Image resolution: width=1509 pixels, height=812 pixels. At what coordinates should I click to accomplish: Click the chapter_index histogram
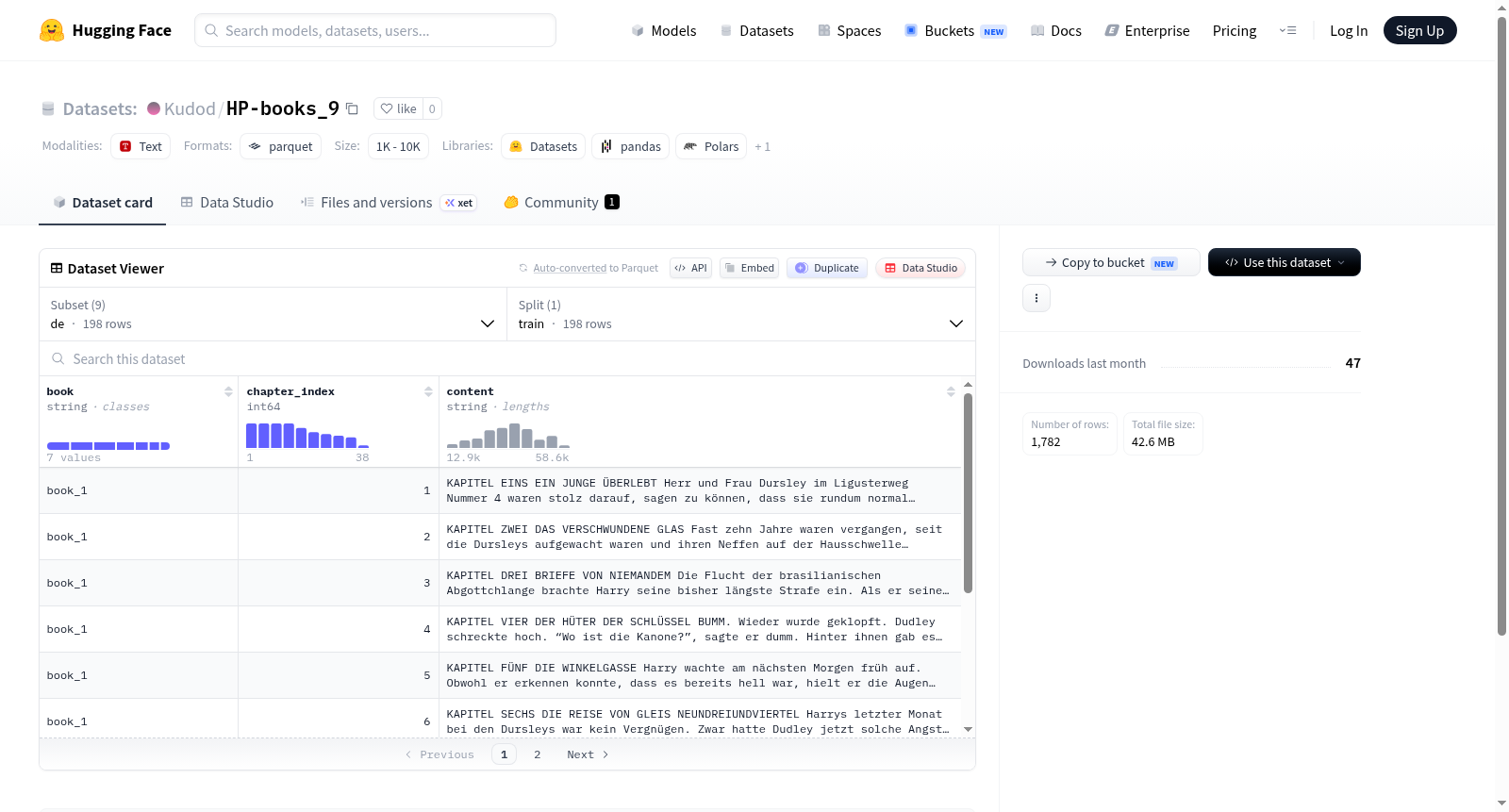(x=307, y=436)
